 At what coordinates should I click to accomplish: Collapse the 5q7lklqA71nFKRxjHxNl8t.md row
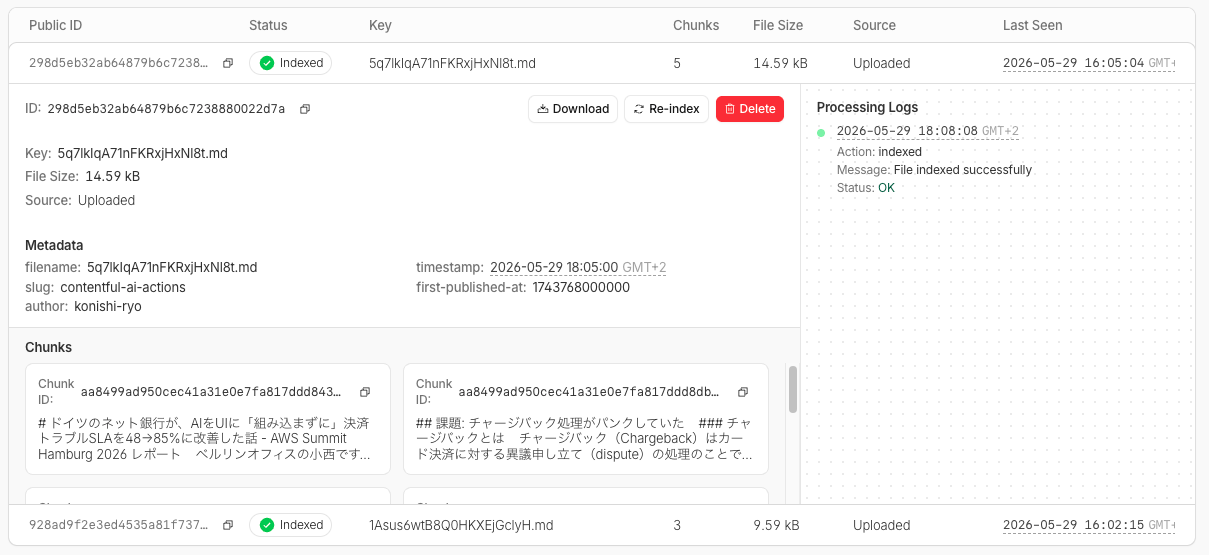(x=602, y=63)
